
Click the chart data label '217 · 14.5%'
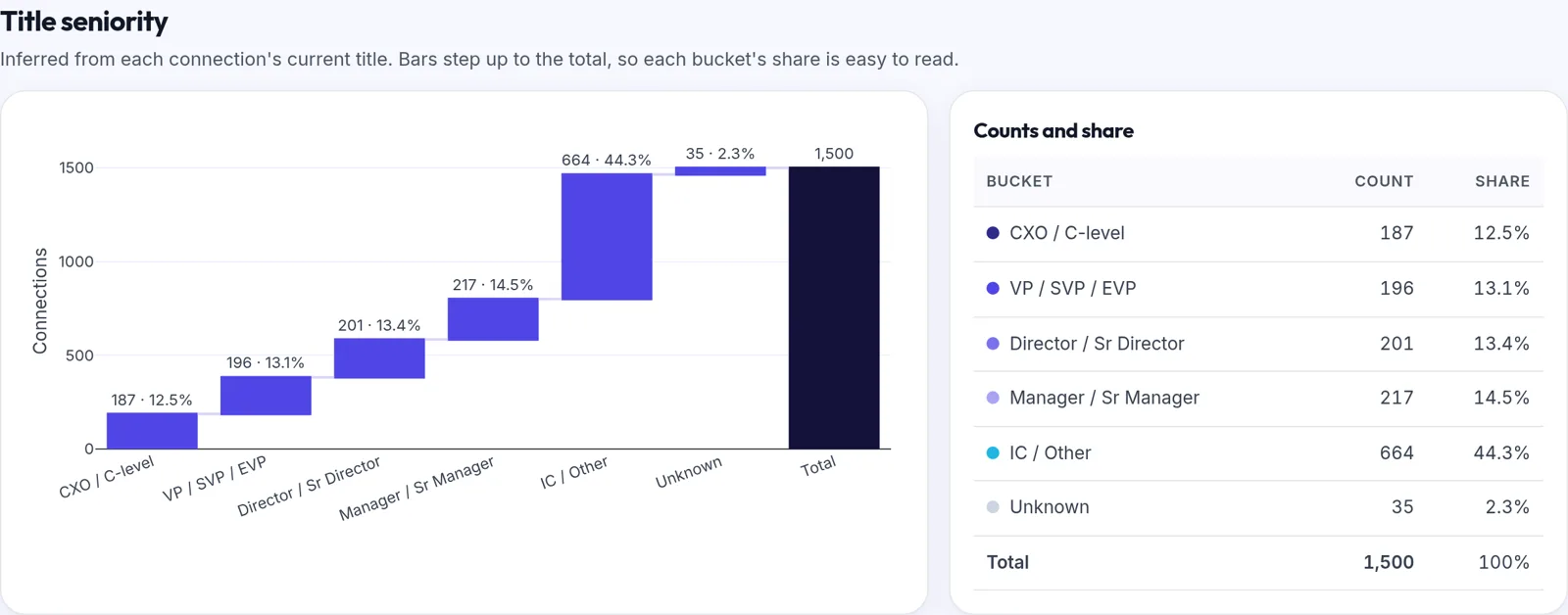(493, 285)
